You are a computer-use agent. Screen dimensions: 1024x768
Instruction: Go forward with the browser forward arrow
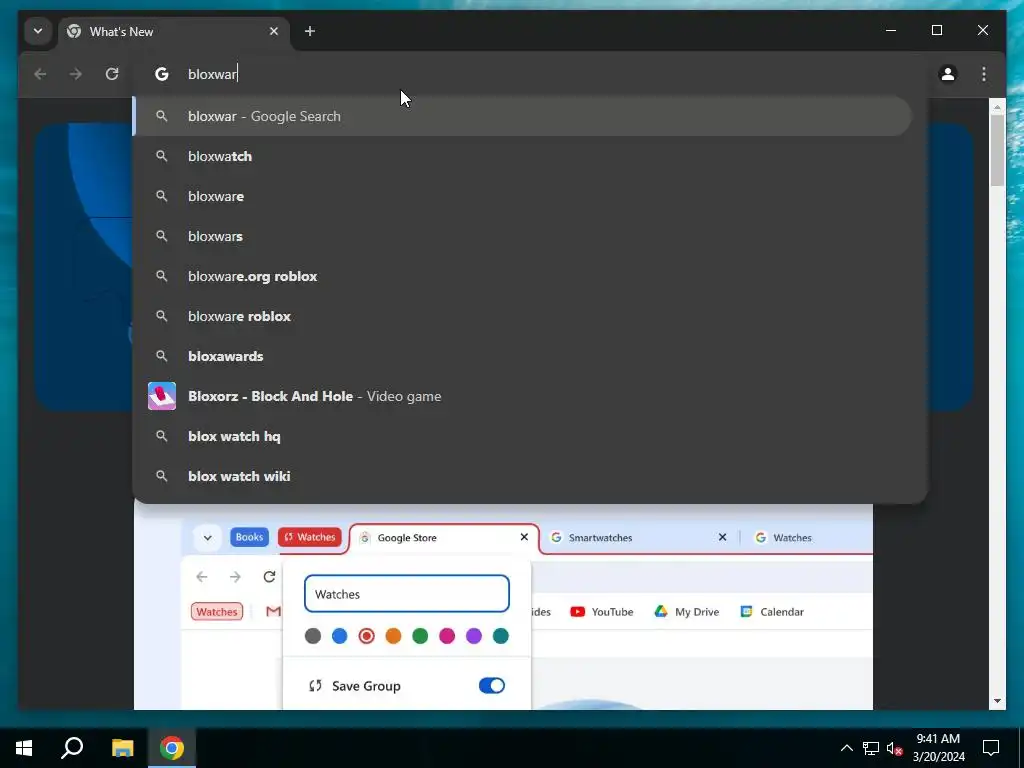click(76, 74)
